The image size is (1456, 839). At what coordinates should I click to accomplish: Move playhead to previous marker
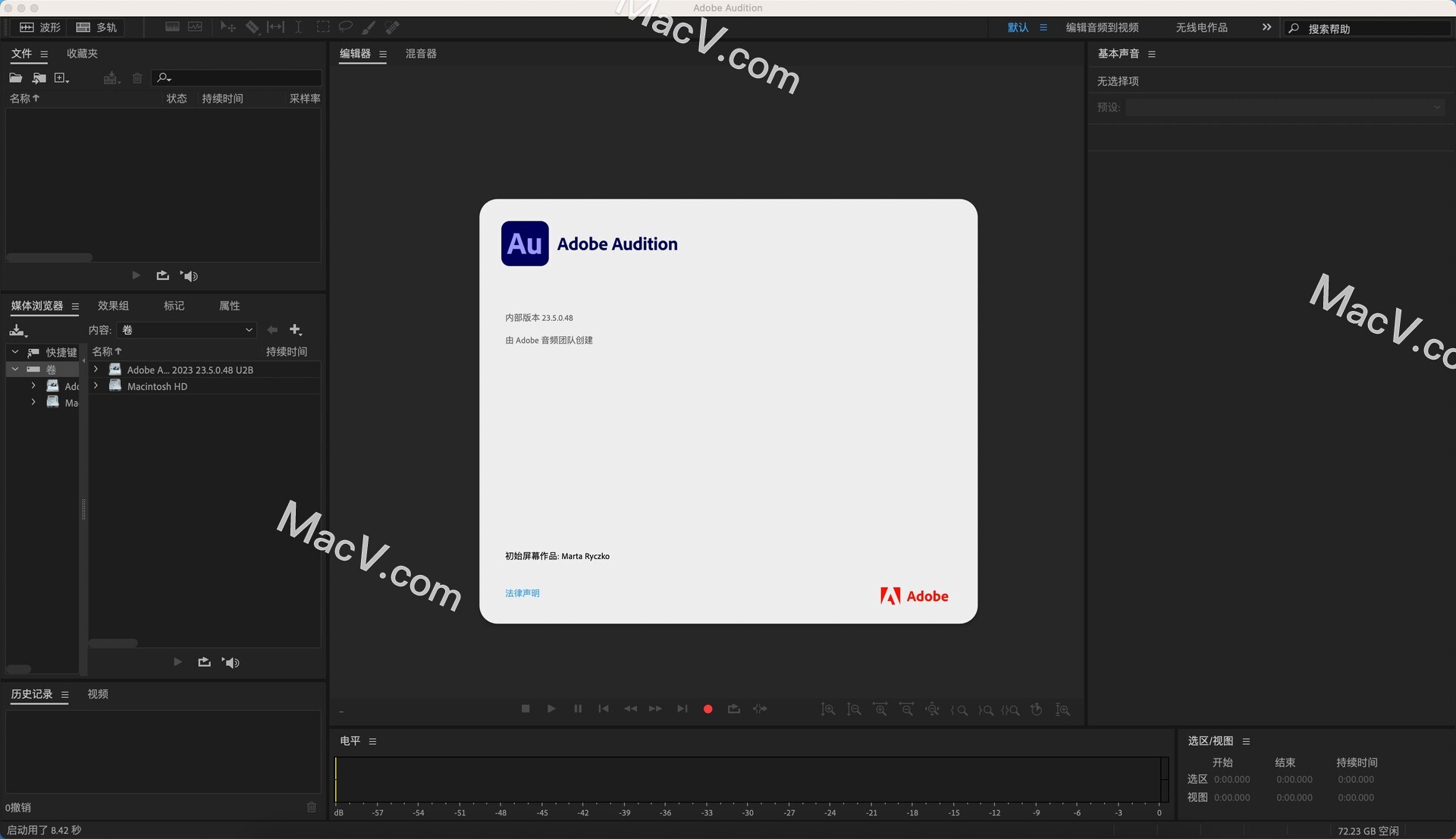click(604, 709)
